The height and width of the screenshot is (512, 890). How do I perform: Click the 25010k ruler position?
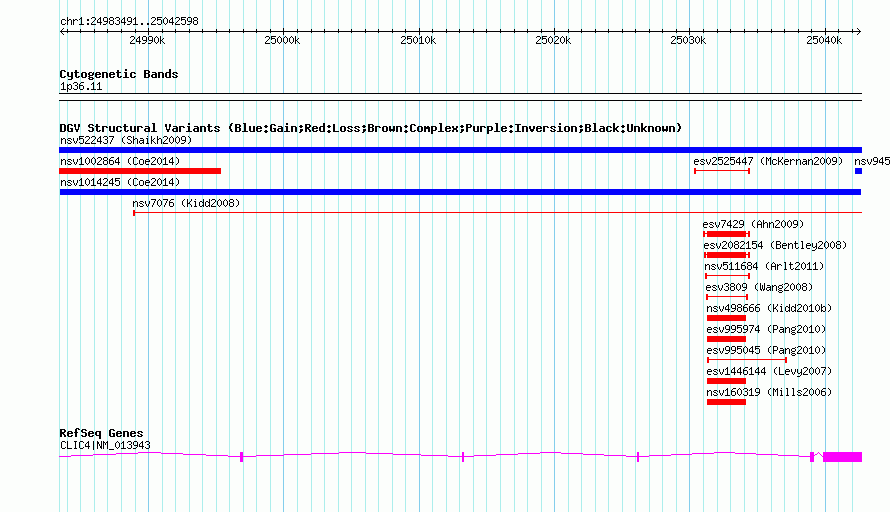point(418,40)
